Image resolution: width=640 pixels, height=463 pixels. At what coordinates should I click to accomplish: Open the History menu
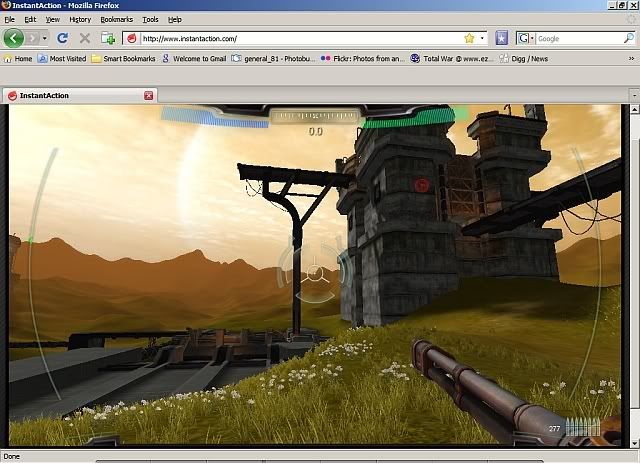click(80, 19)
